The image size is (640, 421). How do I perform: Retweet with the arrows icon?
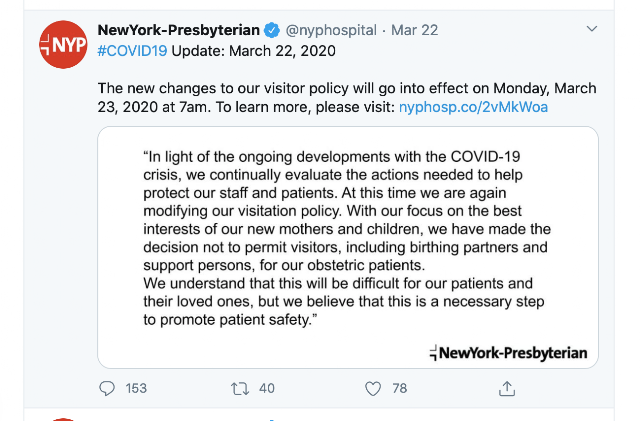(240, 388)
